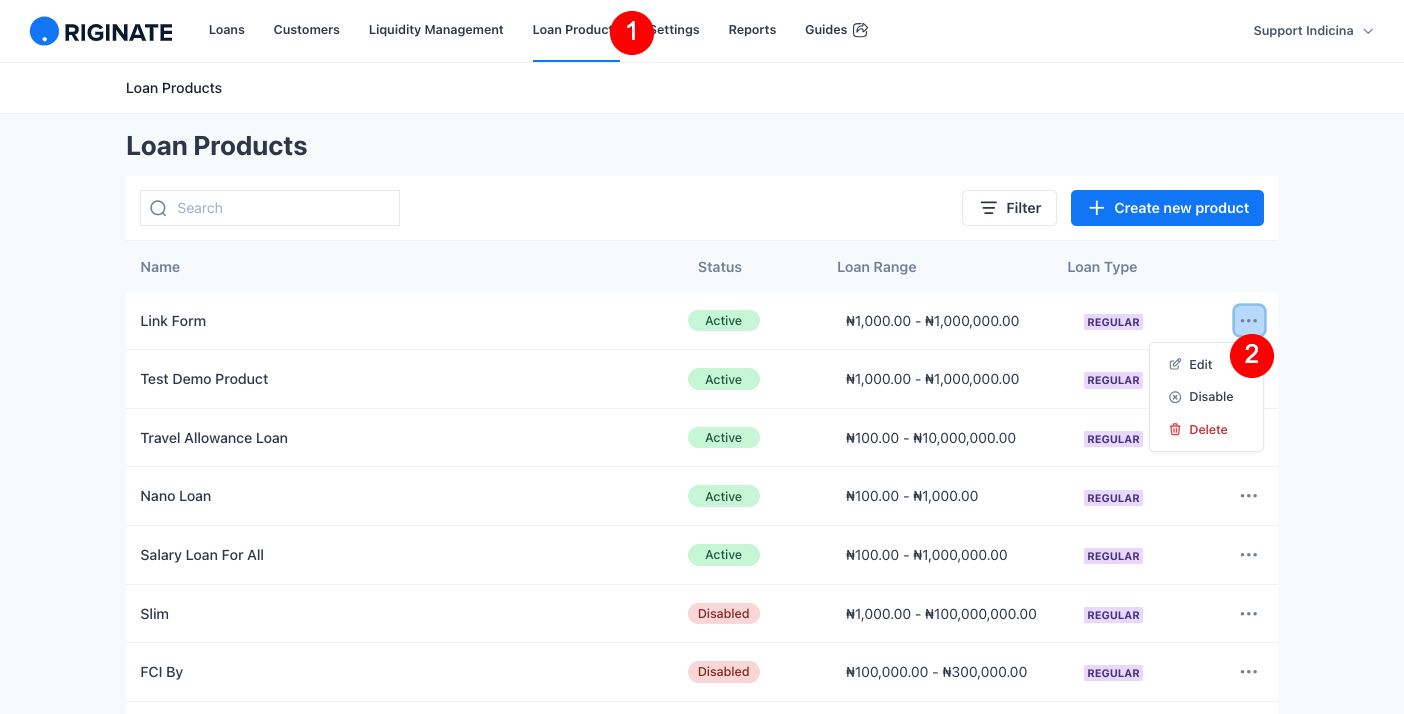
Task: Click the Loan Products page heading
Action: 217,146
